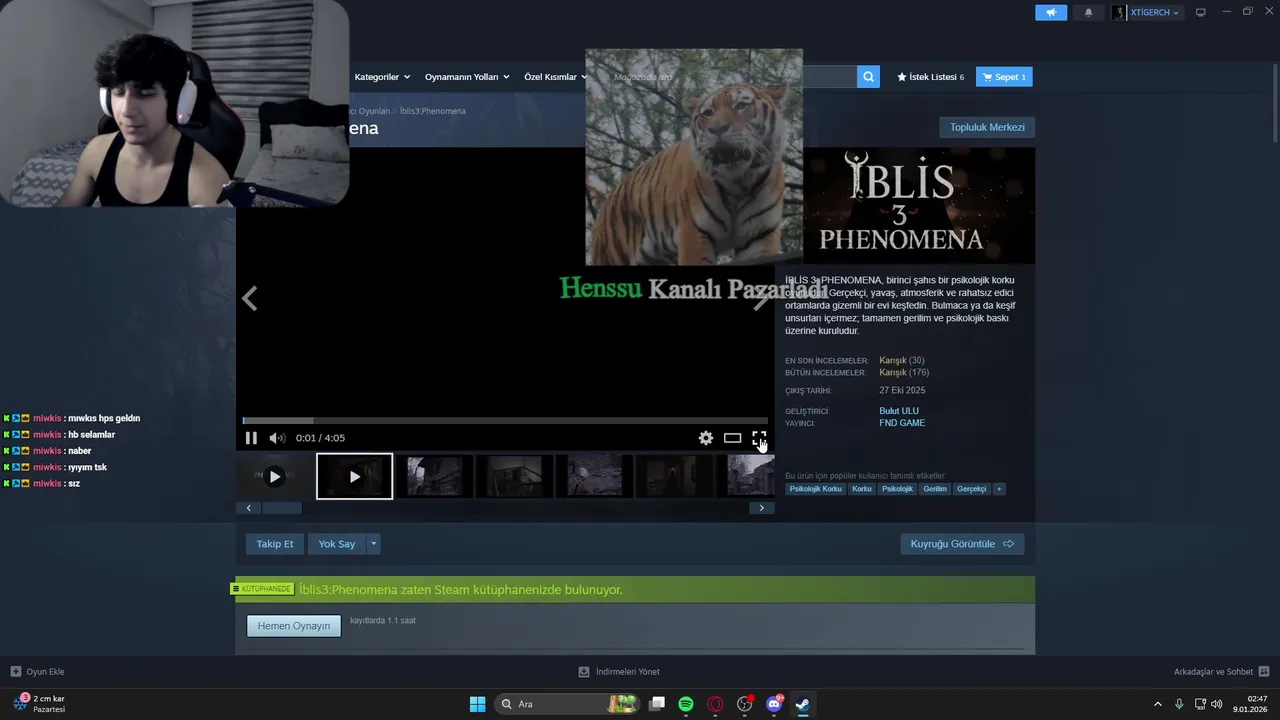The height and width of the screenshot is (720, 1280).
Task: Open Steam big picture display icon
Action: pyautogui.click(x=1201, y=12)
